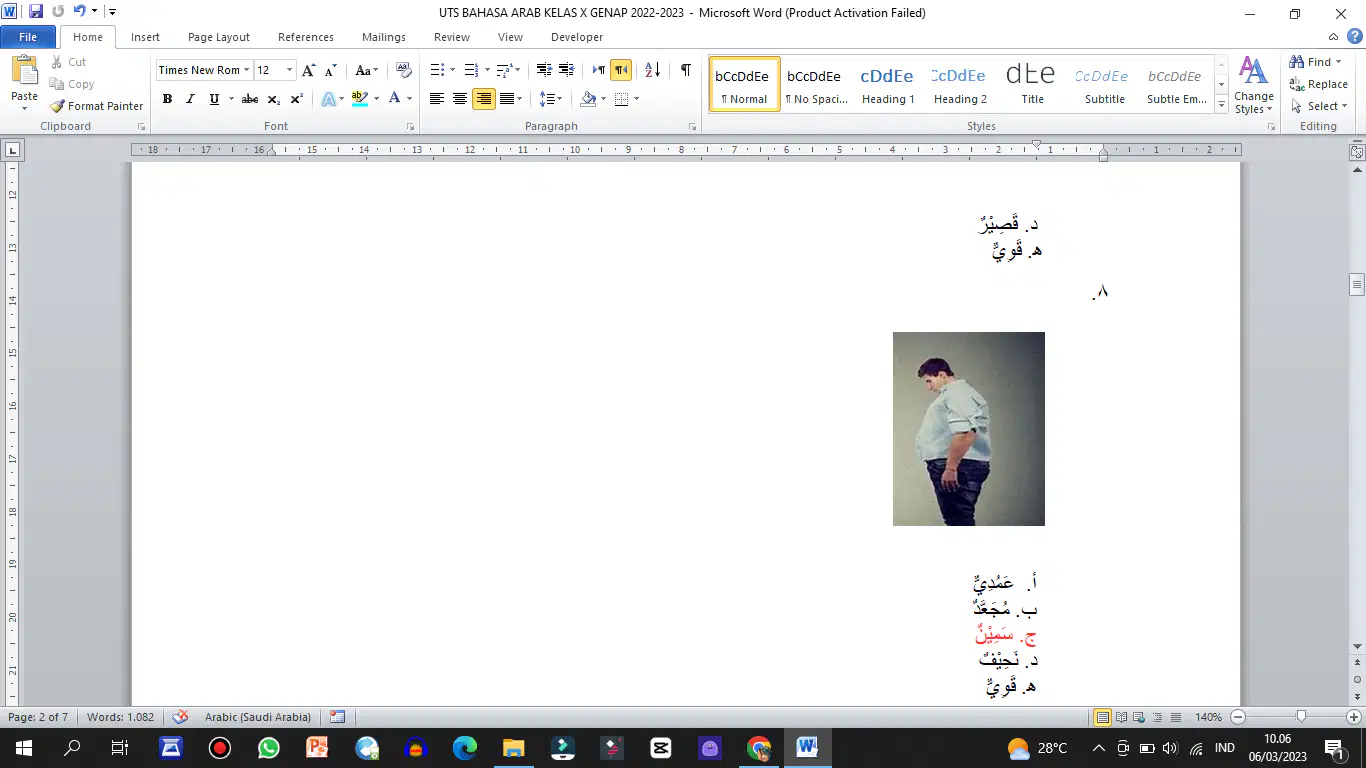Switch to Mailings tab
Image resolution: width=1366 pixels, height=768 pixels.
point(384,37)
